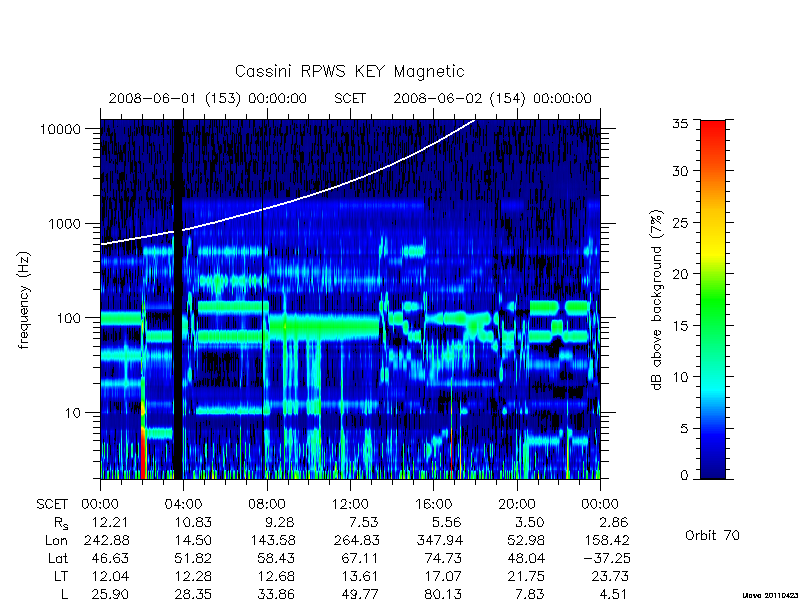
Task: Select the "1000" frequency axis tick label
Action: (x=65, y=224)
